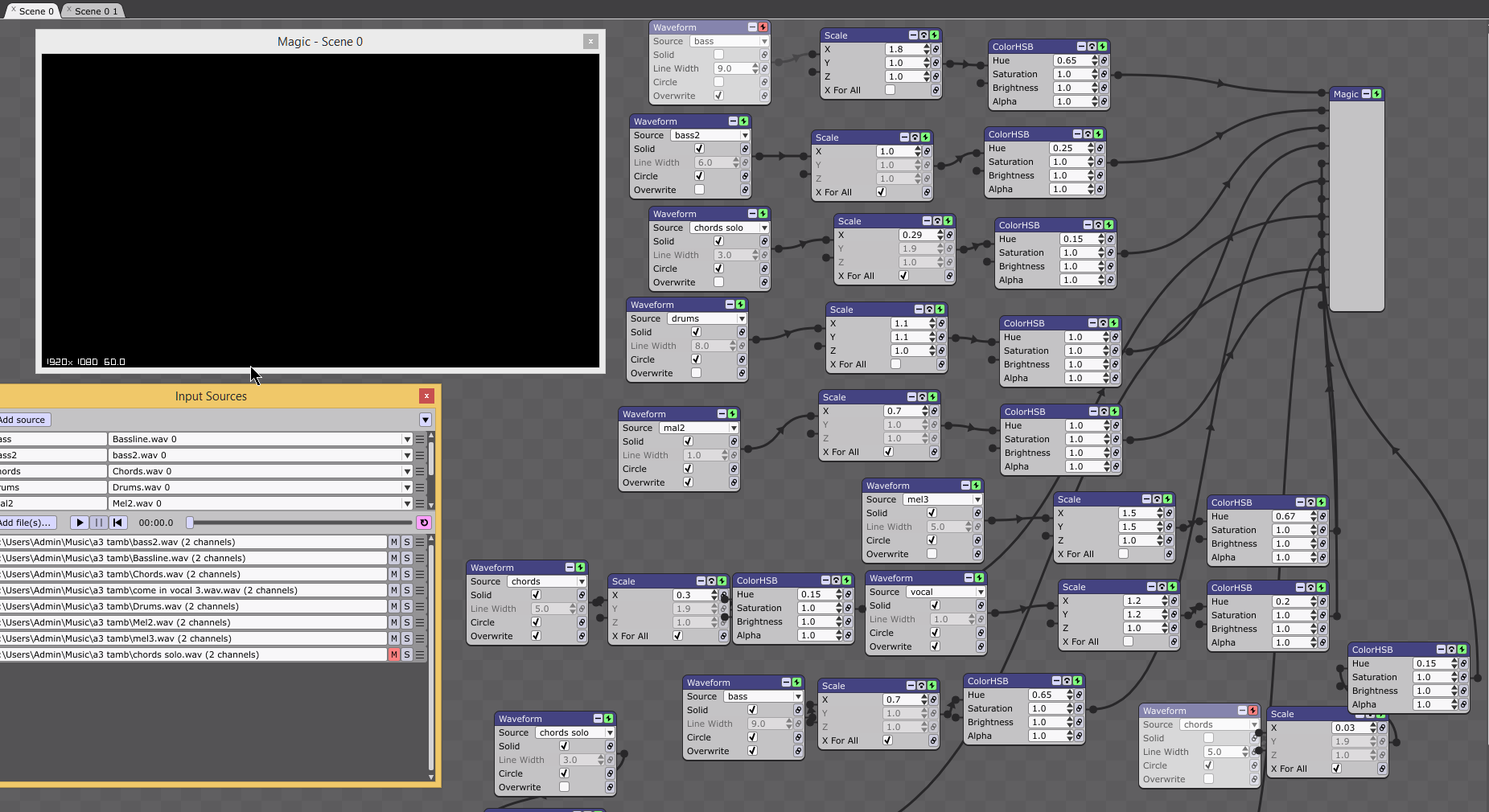Viewport: 1489px width, 812px height.
Task: Click the Add file(s)... button
Action: pos(27,523)
